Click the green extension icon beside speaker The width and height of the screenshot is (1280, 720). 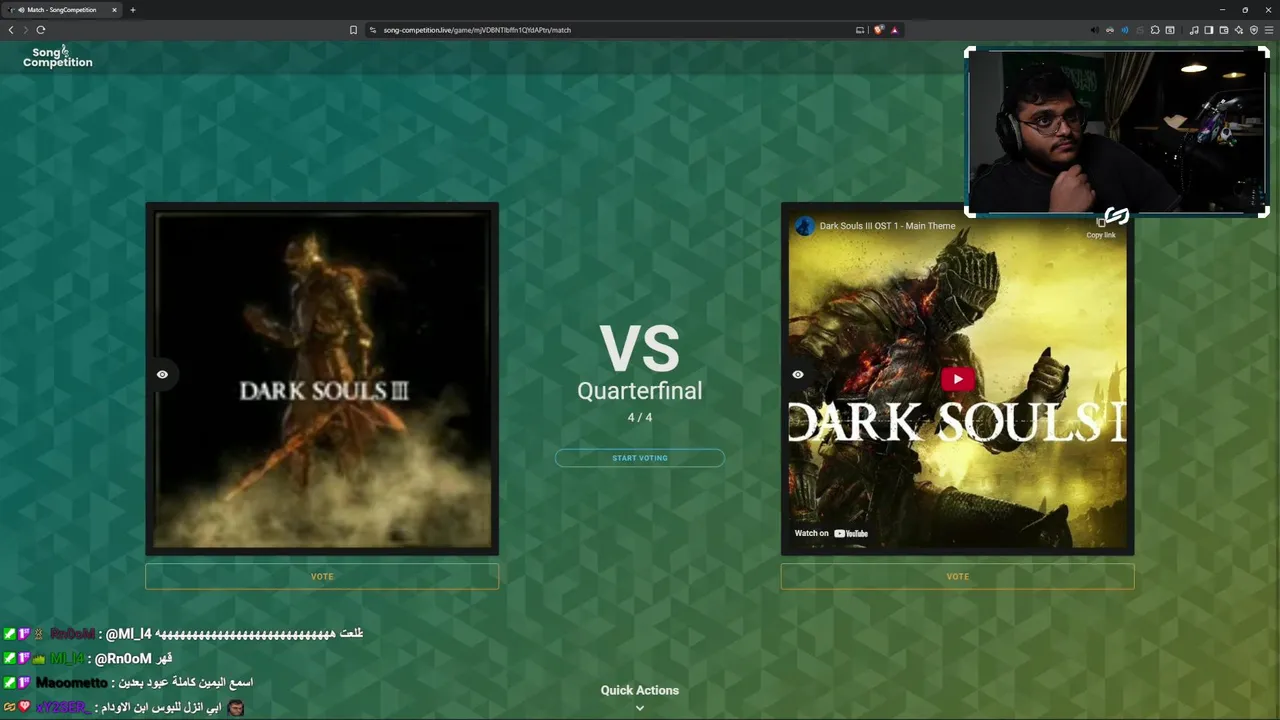tap(1110, 30)
